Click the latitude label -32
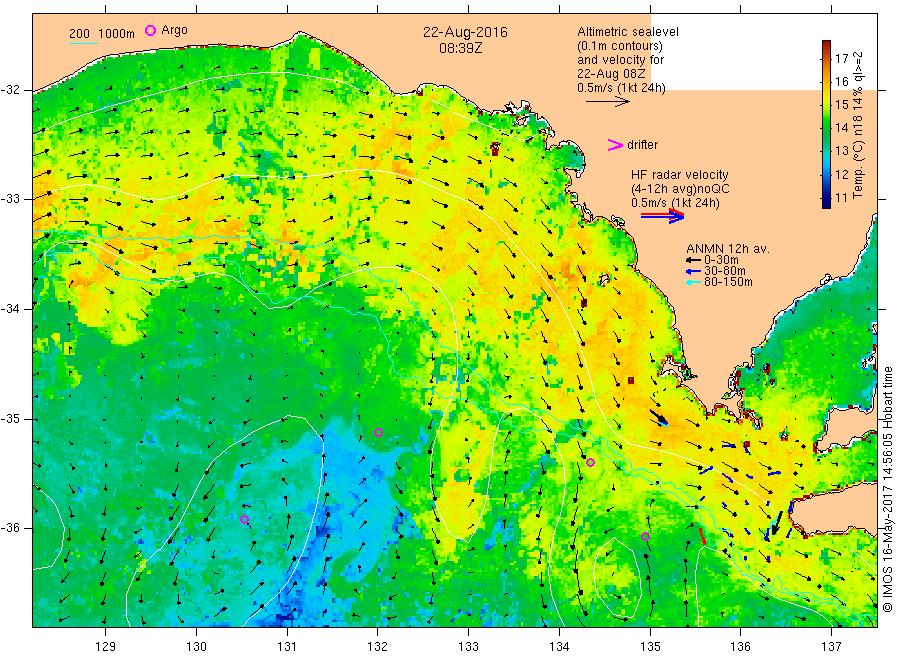900x660 pixels. pos(10,90)
